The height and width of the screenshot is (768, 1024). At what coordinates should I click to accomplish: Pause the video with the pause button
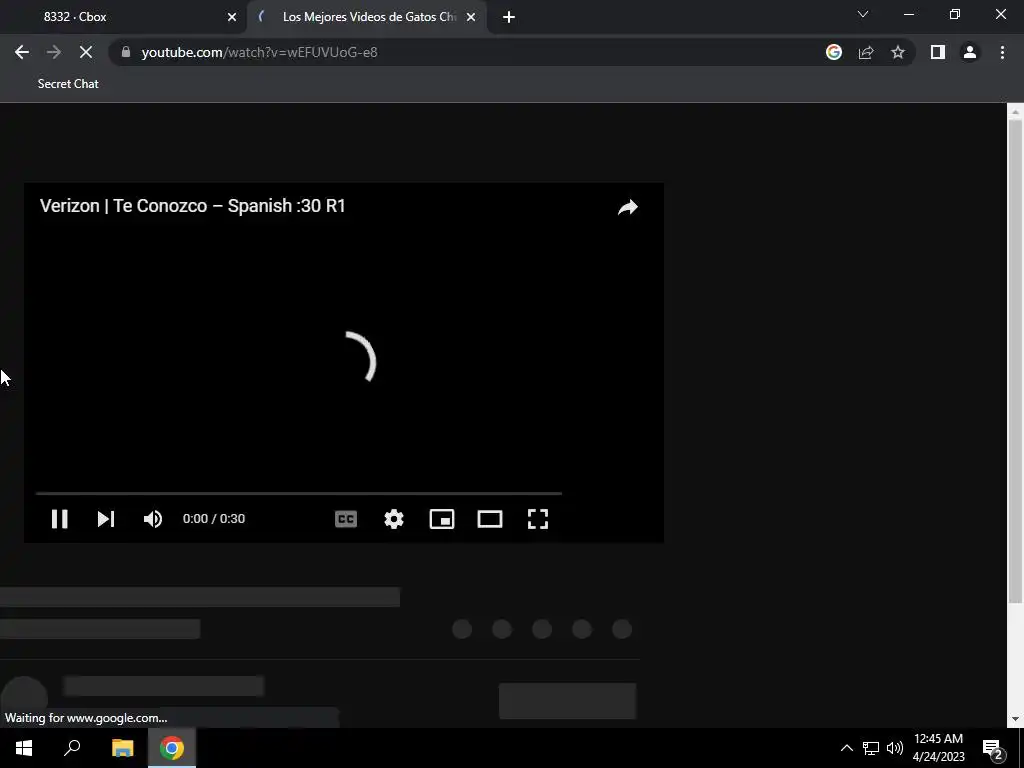59,519
